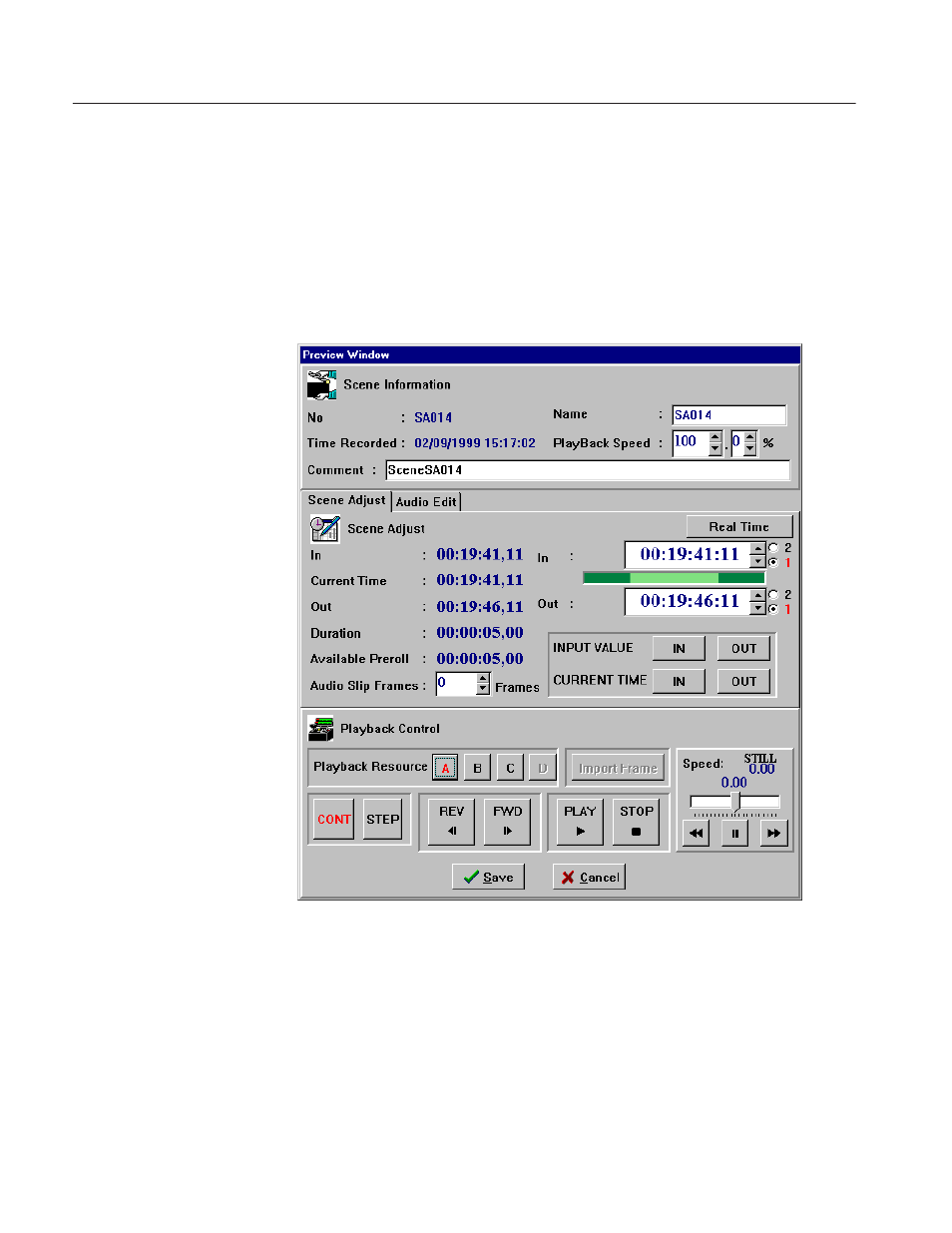
Task: Decrease PlayBack Speed decimal value
Action: coord(750,449)
